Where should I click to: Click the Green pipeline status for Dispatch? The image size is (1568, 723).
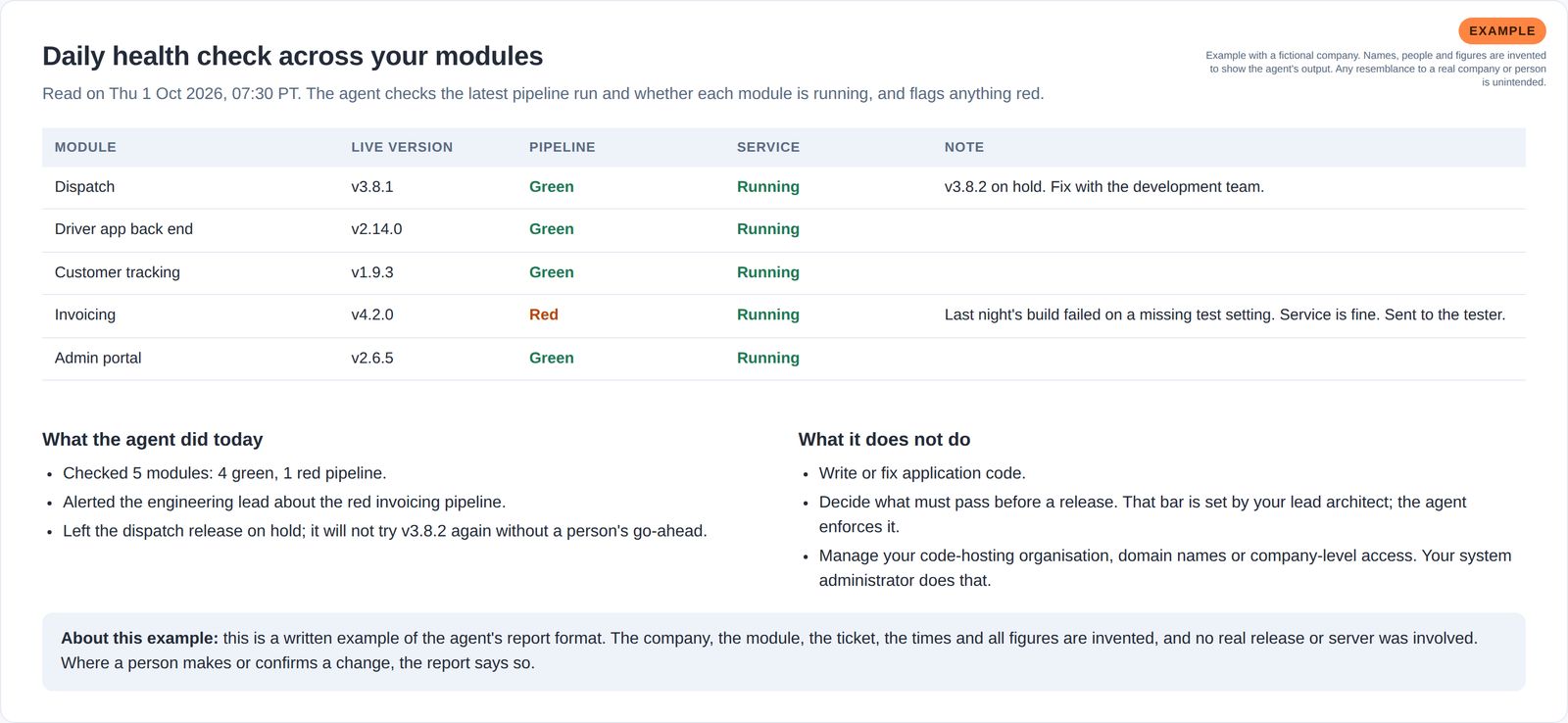(552, 187)
